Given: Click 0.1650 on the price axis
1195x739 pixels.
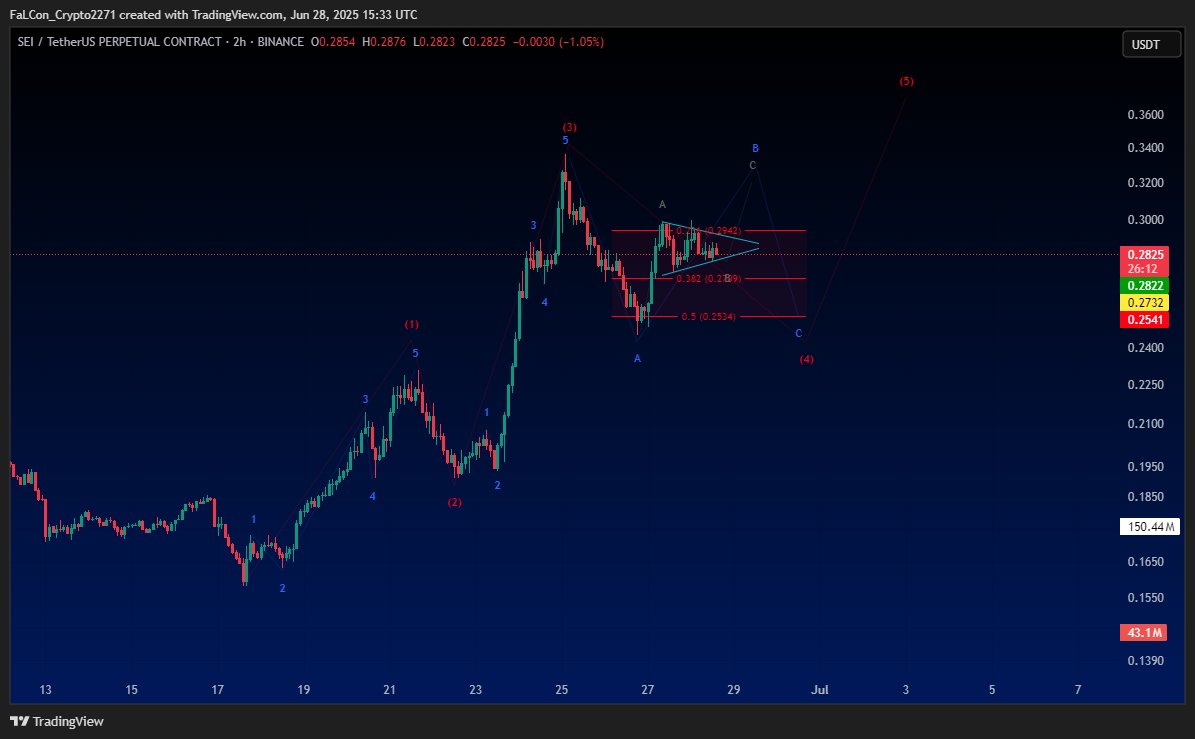Looking at the screenshot, I should [1145, 562].
